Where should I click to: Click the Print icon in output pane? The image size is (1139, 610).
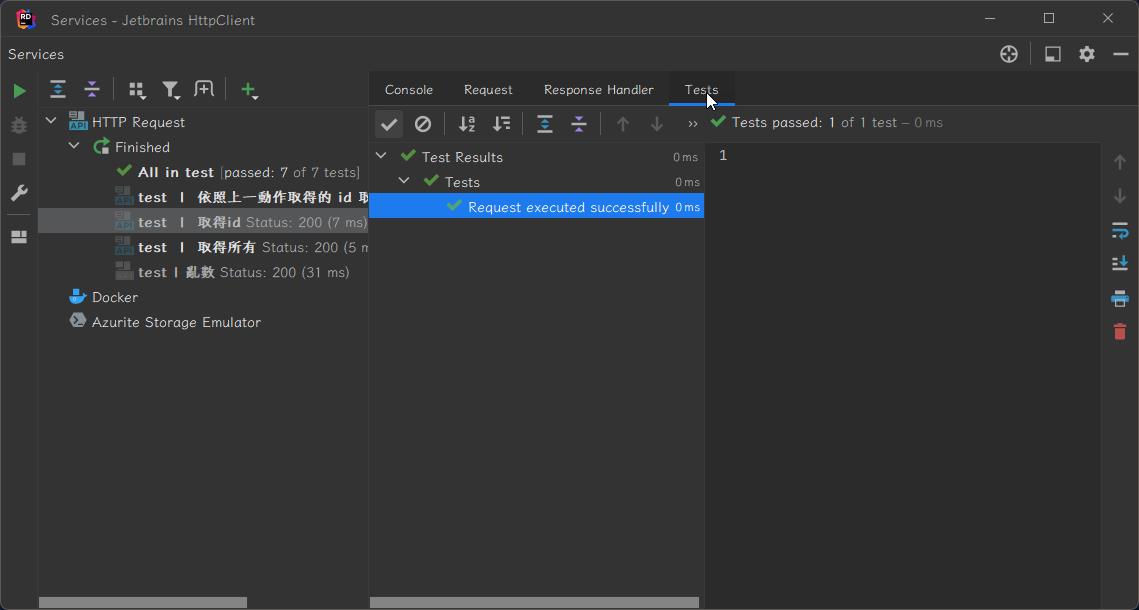pyautogui.click(x=1119, y=298)
